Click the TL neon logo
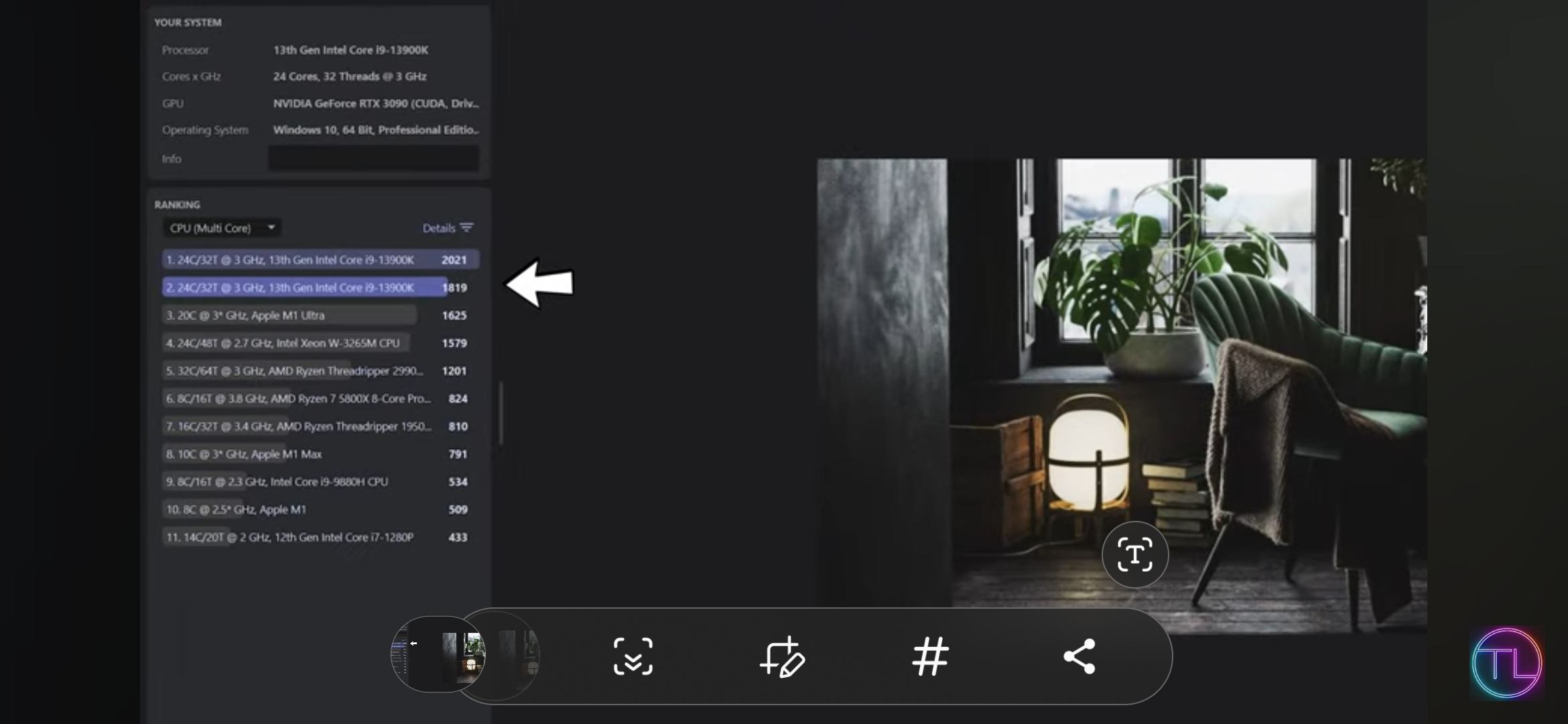The height and width of the screenshot is (724, 1568). click(1507, 663)
